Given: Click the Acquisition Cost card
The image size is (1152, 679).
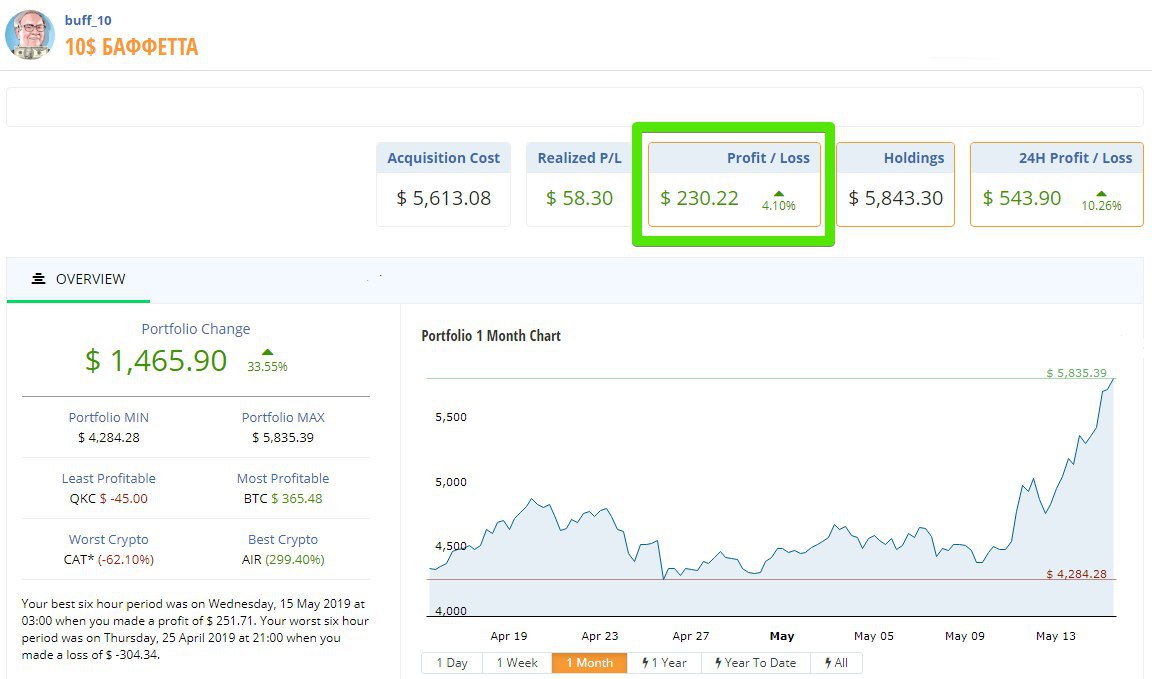Looking at the screenshot, I should click(443, 184).
